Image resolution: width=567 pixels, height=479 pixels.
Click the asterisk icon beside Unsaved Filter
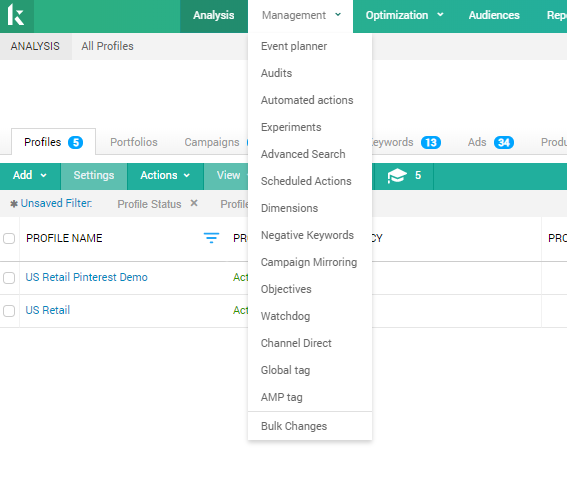coord(14,204)
